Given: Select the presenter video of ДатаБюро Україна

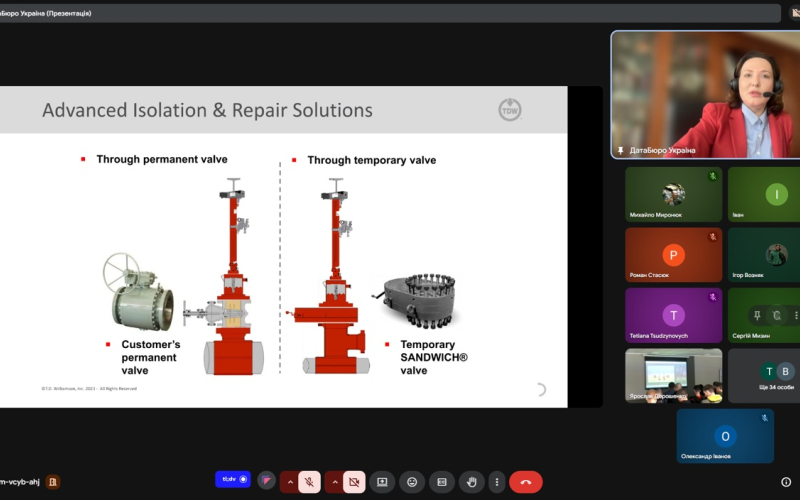Looking at the screenshot, I should point(705,95).
